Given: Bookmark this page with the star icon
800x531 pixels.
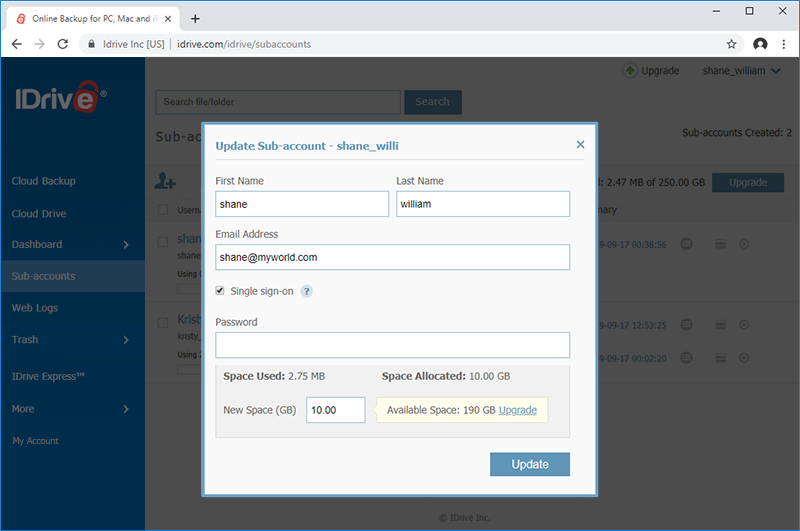Looking at the screenshot, I should pyautogui.click(x=731, y=44).
